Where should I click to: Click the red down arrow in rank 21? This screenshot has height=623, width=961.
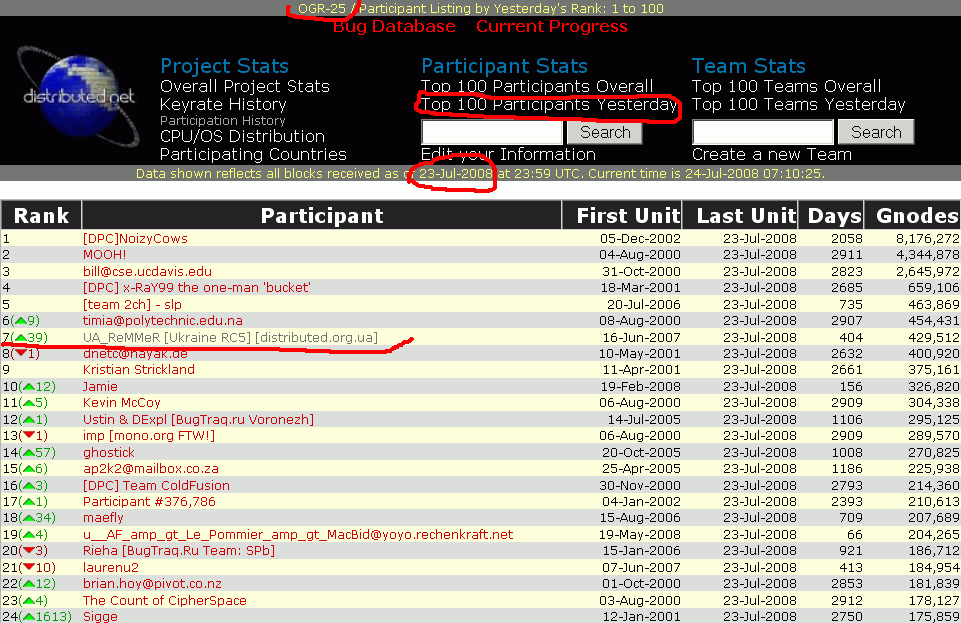(x=29, y=567)
